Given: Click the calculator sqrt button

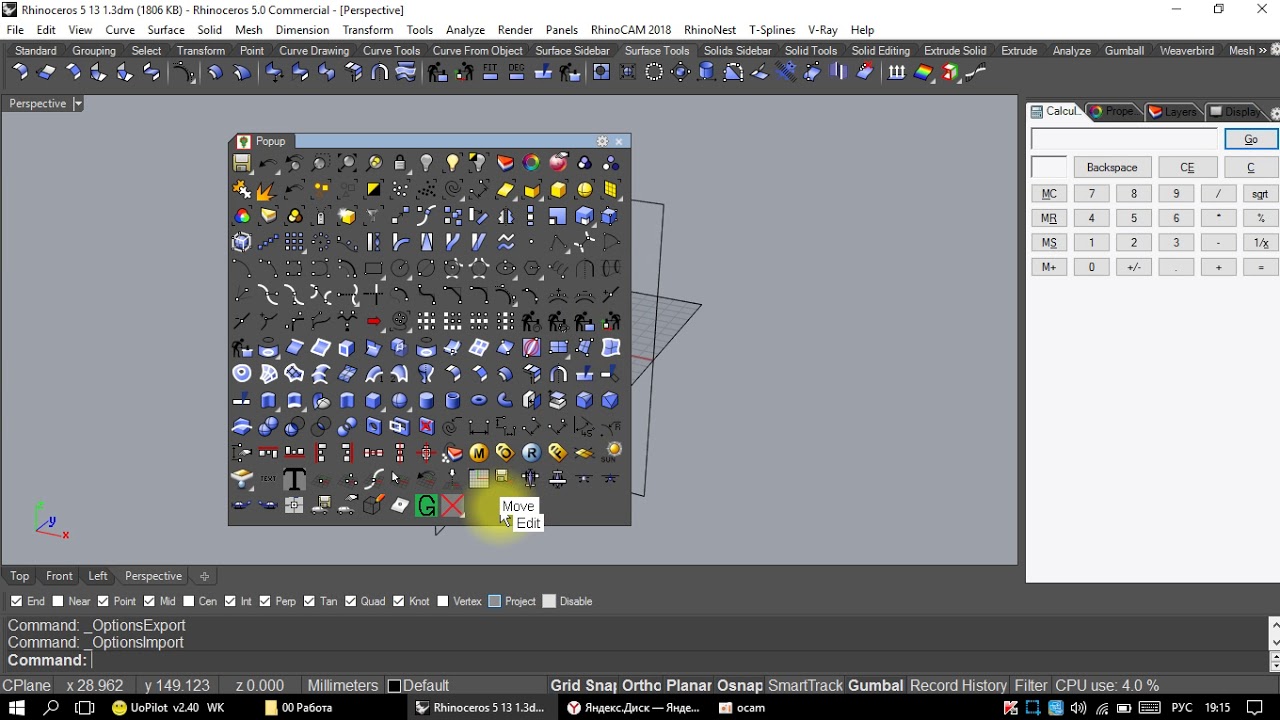Looking at the screenshot, I should (1260, 194).
